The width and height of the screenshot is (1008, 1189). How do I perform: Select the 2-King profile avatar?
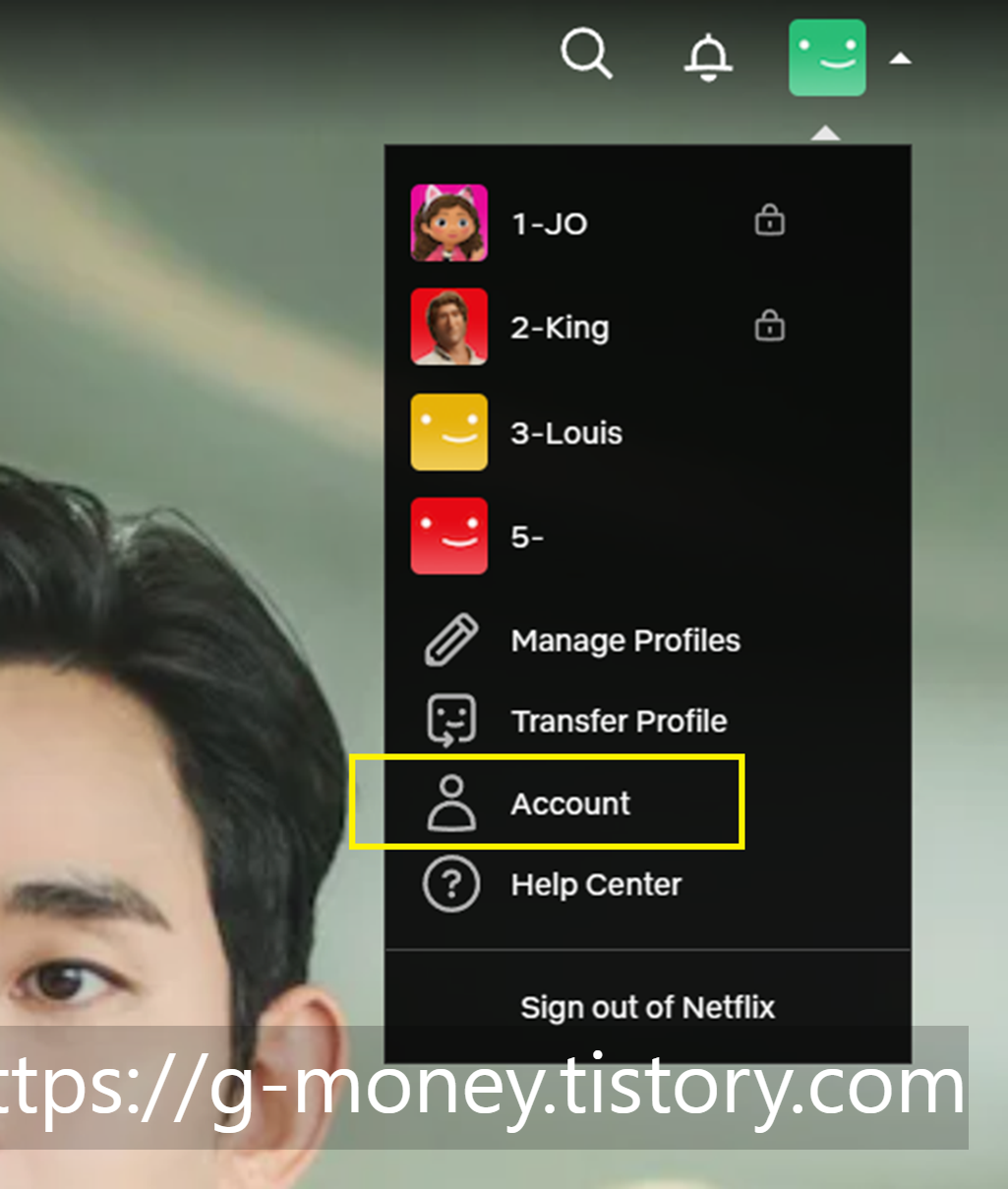(449, 327)
